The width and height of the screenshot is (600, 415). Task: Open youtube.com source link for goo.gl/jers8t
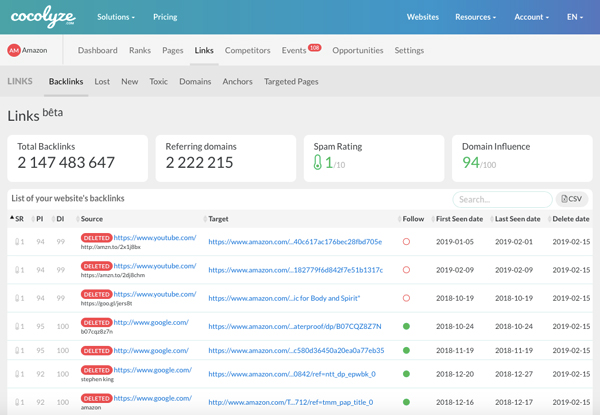[x=155, y=294]
